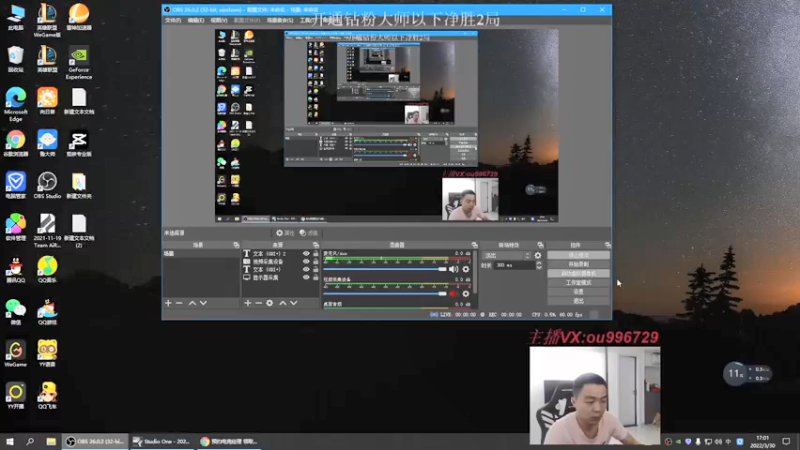This screenshot has width=800, height=450.
Task: Open the View menu in OBS
Action: click(219, 20)
